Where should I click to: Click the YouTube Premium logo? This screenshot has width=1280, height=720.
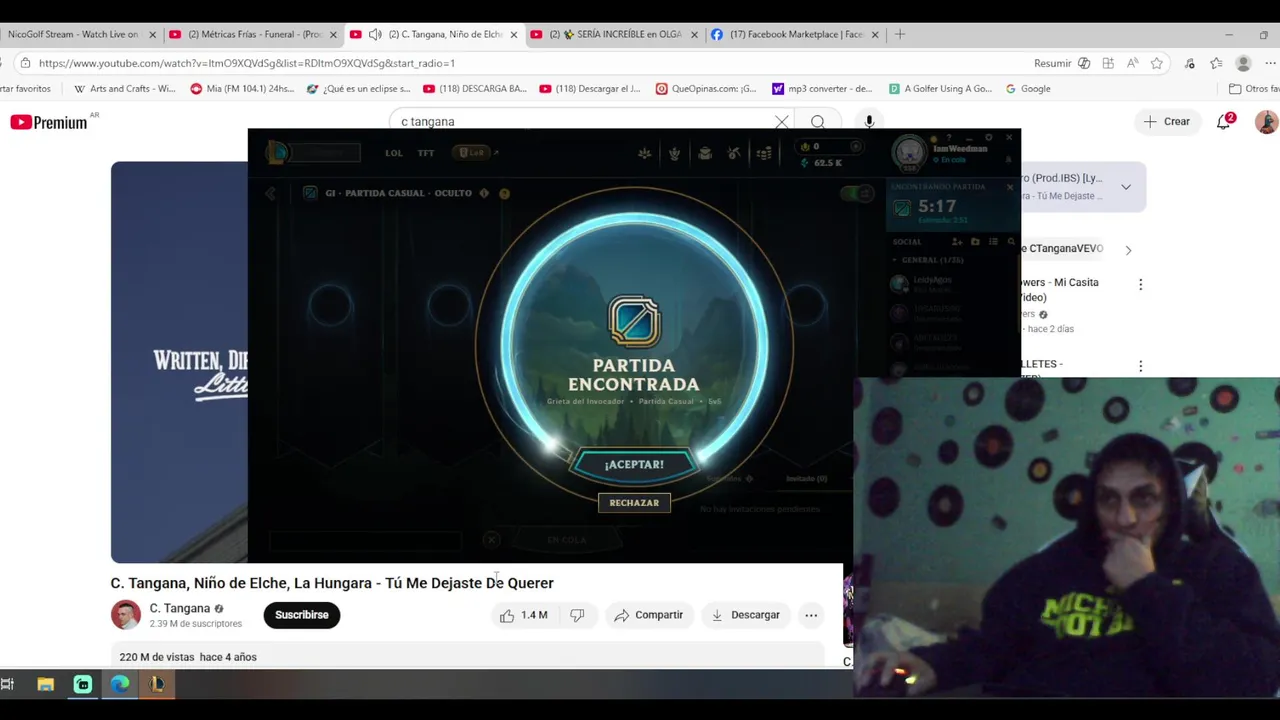point(49,122)
